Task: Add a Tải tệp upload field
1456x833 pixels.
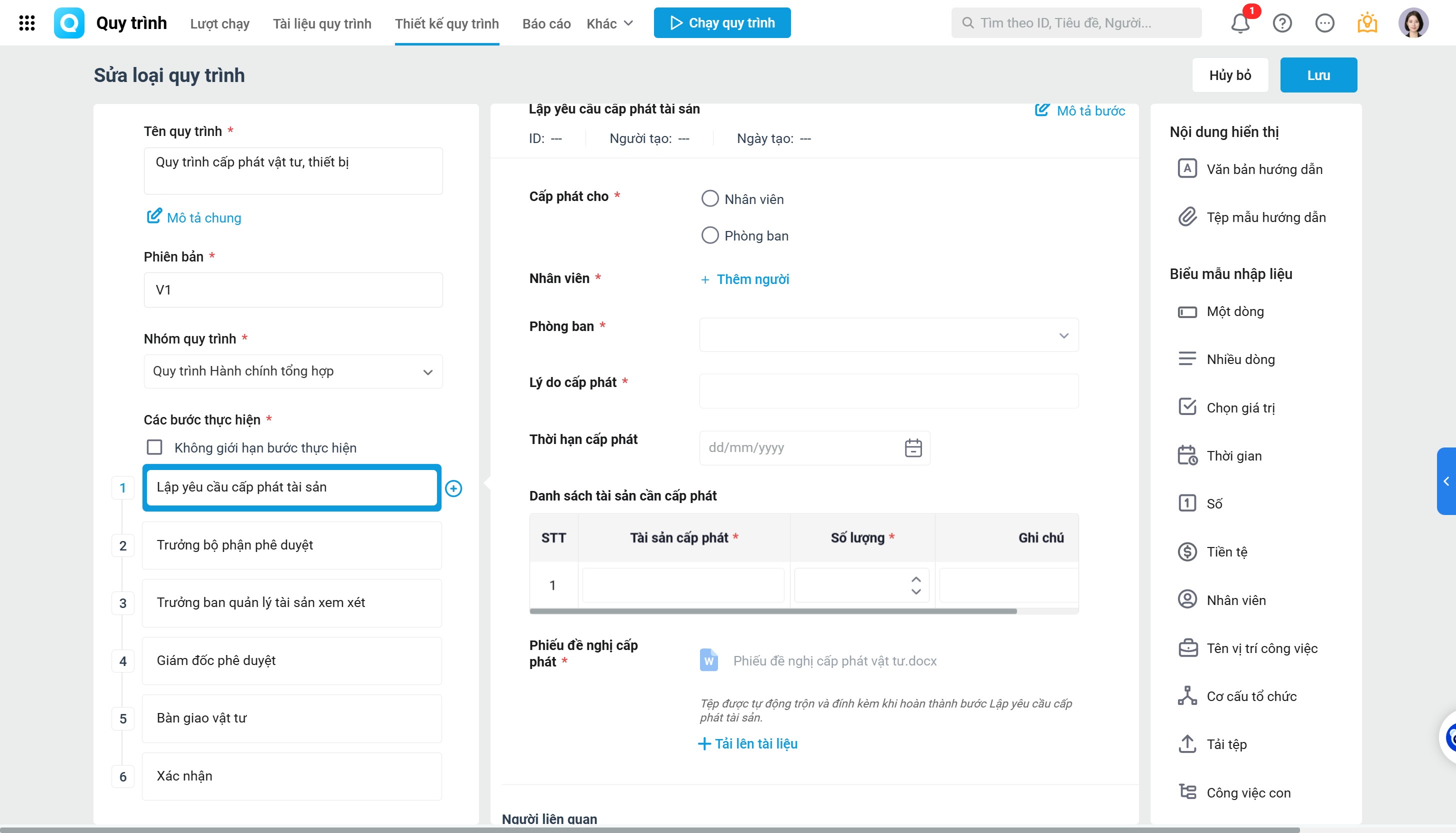Action: pyautogui.click(x=1212, y=744)
